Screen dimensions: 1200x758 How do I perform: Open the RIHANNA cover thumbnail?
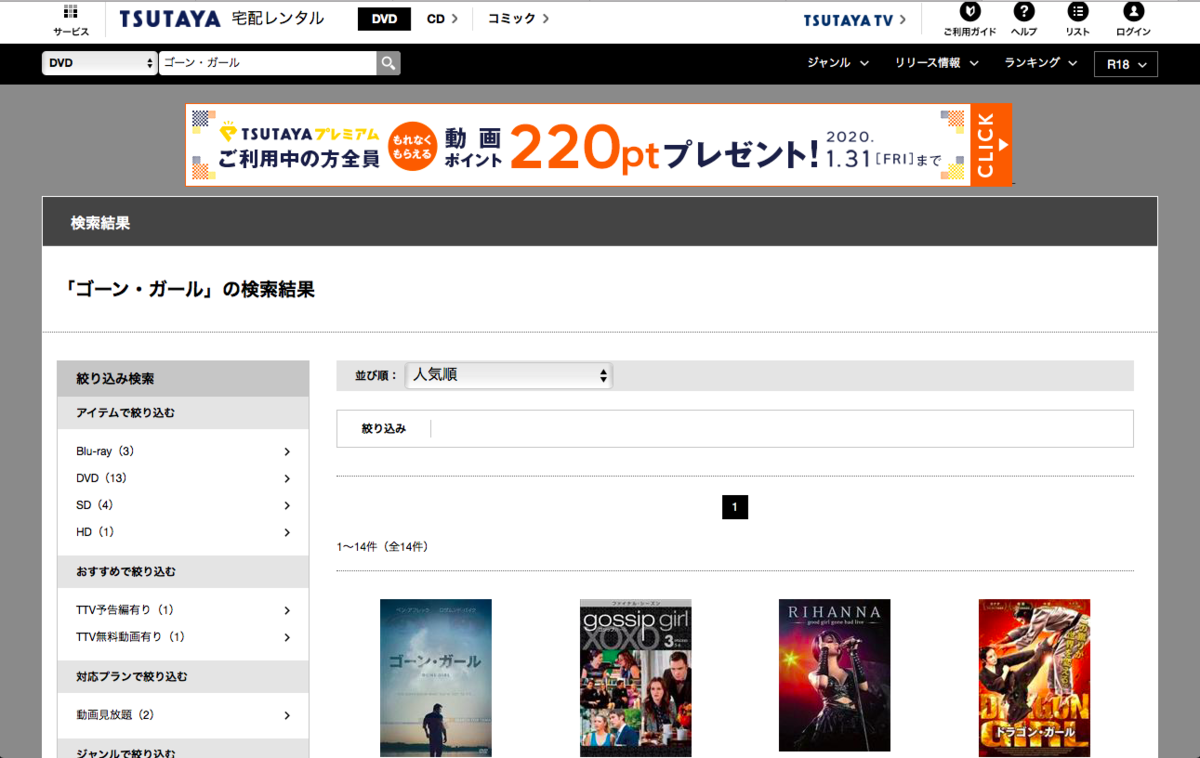(835, 675)
